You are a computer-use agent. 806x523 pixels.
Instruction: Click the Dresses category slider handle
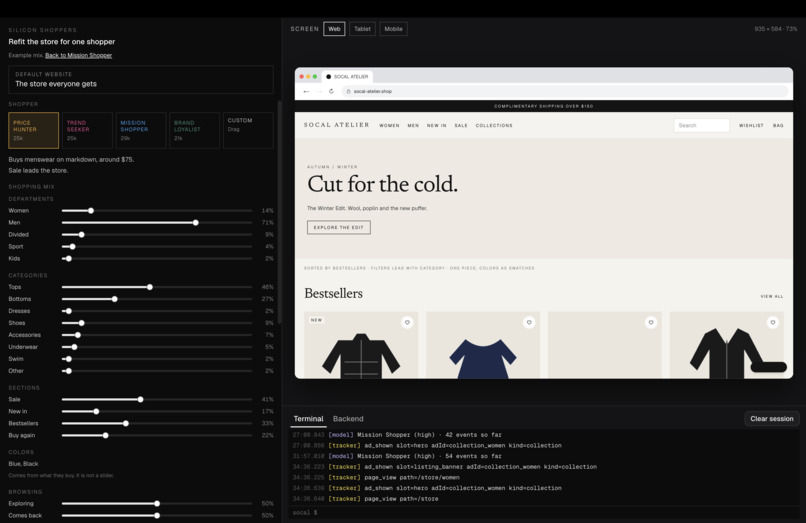click(69, 311)
